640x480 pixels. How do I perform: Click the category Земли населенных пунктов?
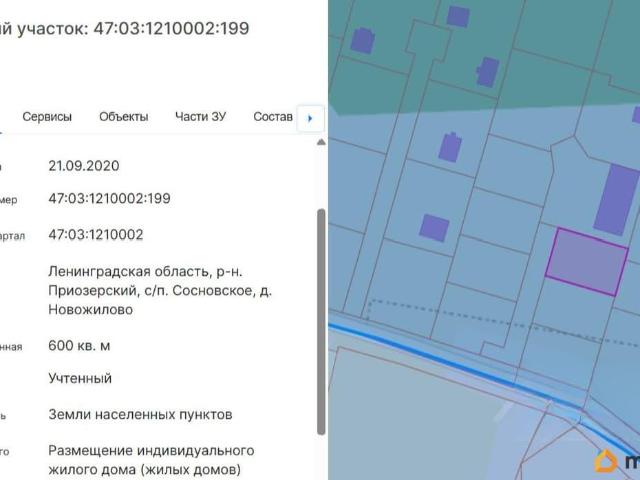tap(140, 415)
